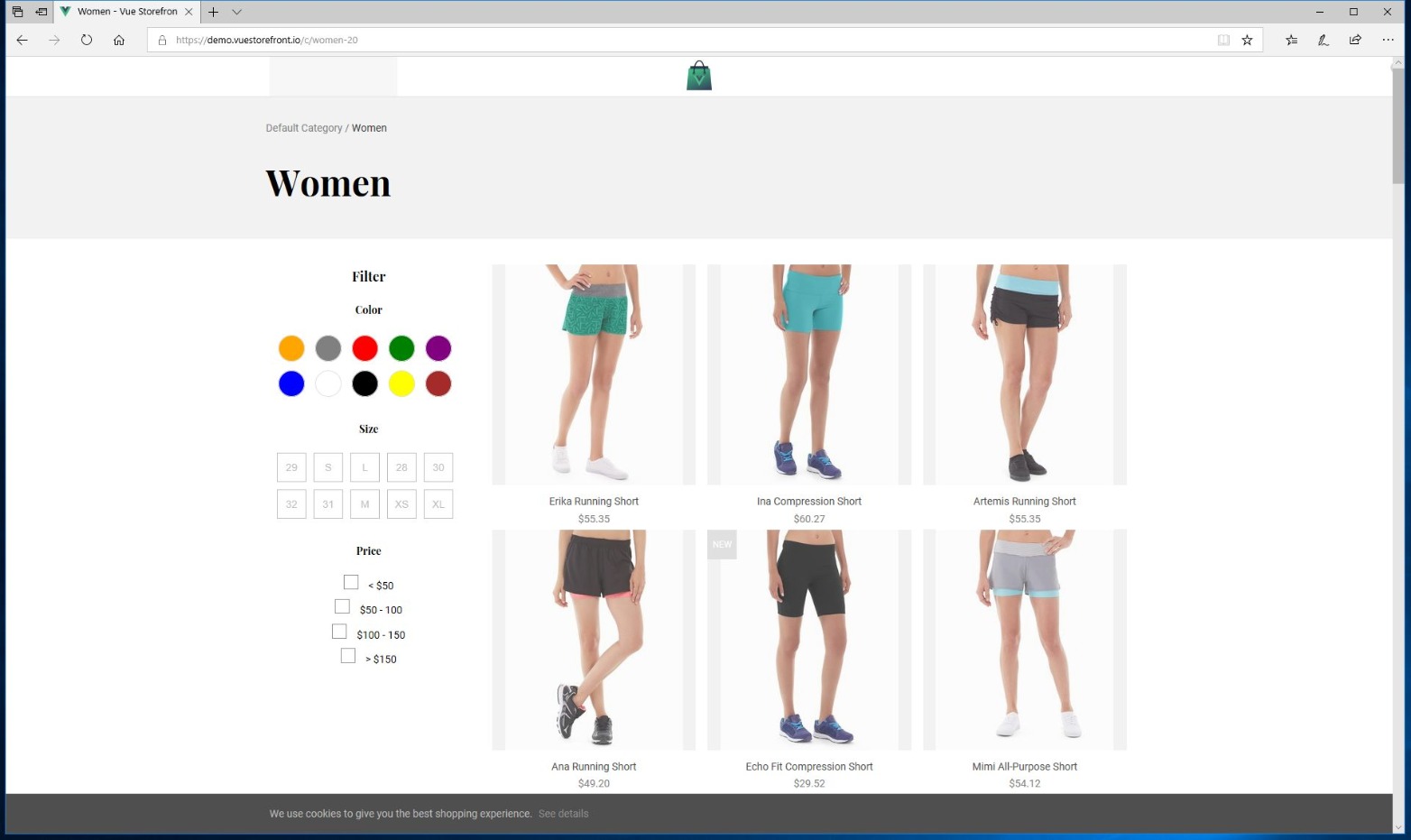Filter by size S

pos(328,467)
